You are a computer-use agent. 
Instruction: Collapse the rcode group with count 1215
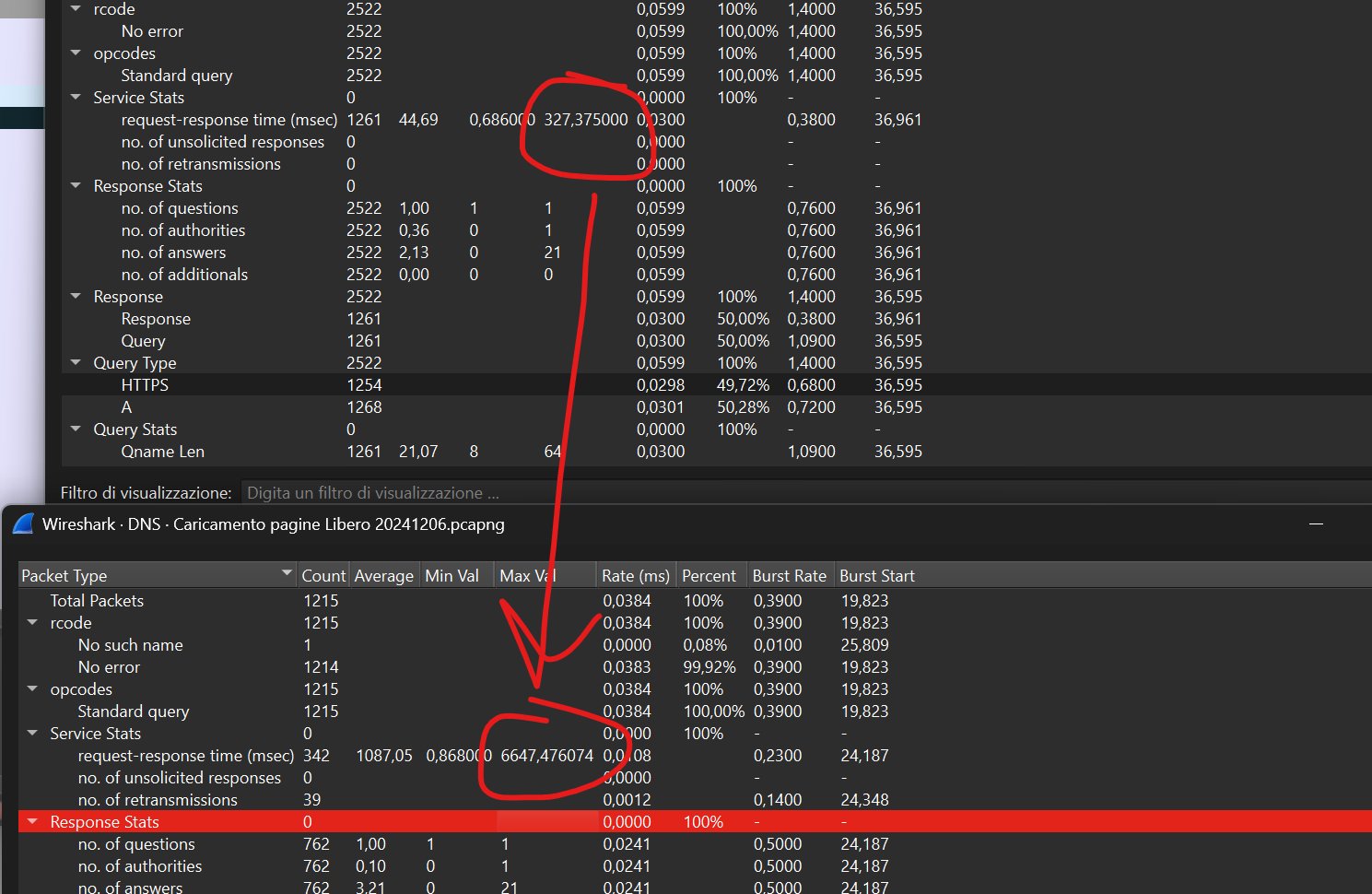tap(33, 623)
